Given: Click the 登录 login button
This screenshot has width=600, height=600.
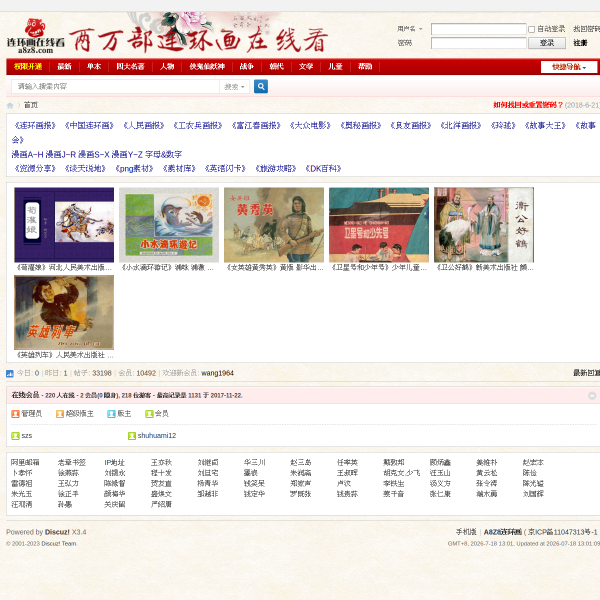Looking at the screenshot, I should [x=547, y=43].
